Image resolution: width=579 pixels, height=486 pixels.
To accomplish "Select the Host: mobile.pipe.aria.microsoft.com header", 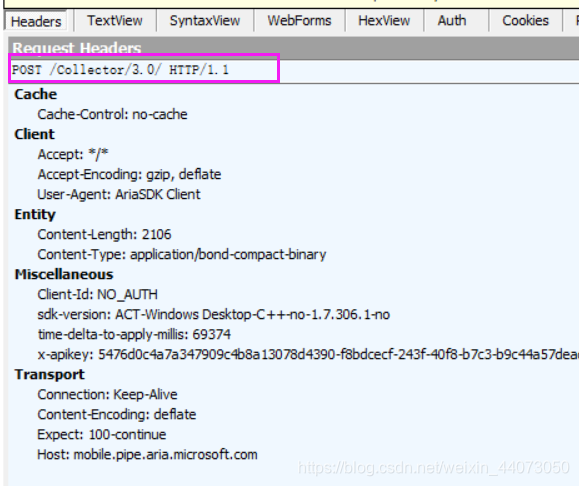I will click(x=147, y=454).
